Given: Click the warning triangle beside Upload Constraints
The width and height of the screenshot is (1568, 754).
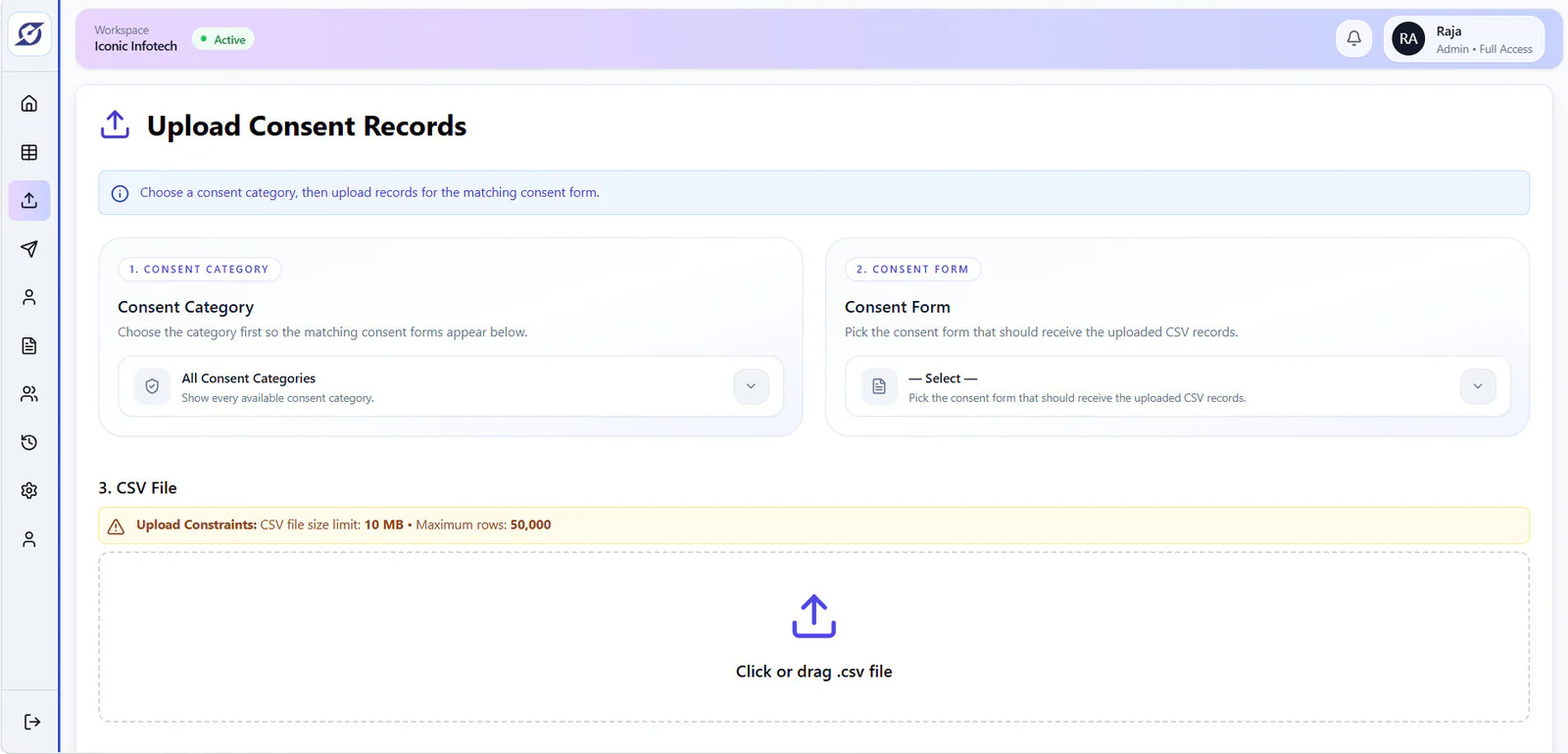Looking at the screenshot, I should (x=116, y=527).
